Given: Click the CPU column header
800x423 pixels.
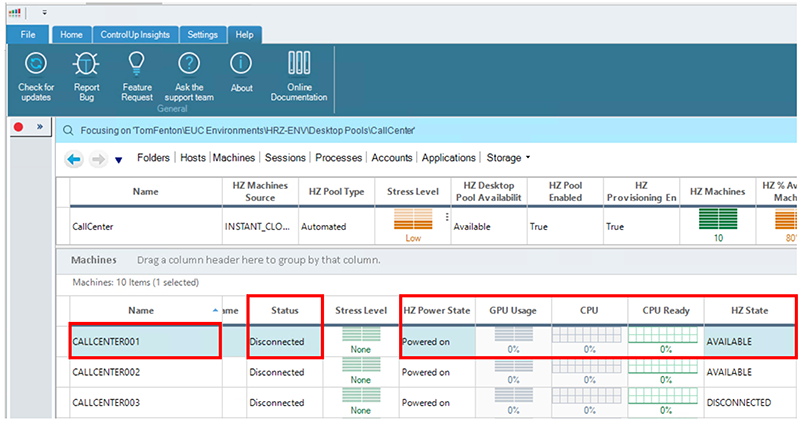Looking at the screenshot, I should point(589,310).
